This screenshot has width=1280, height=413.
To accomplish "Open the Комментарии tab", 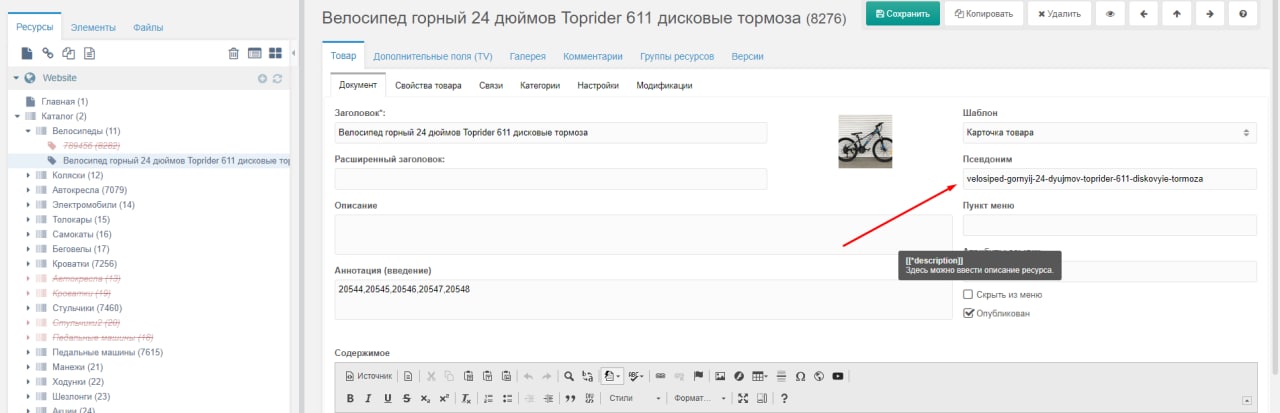I will point(592,57).
